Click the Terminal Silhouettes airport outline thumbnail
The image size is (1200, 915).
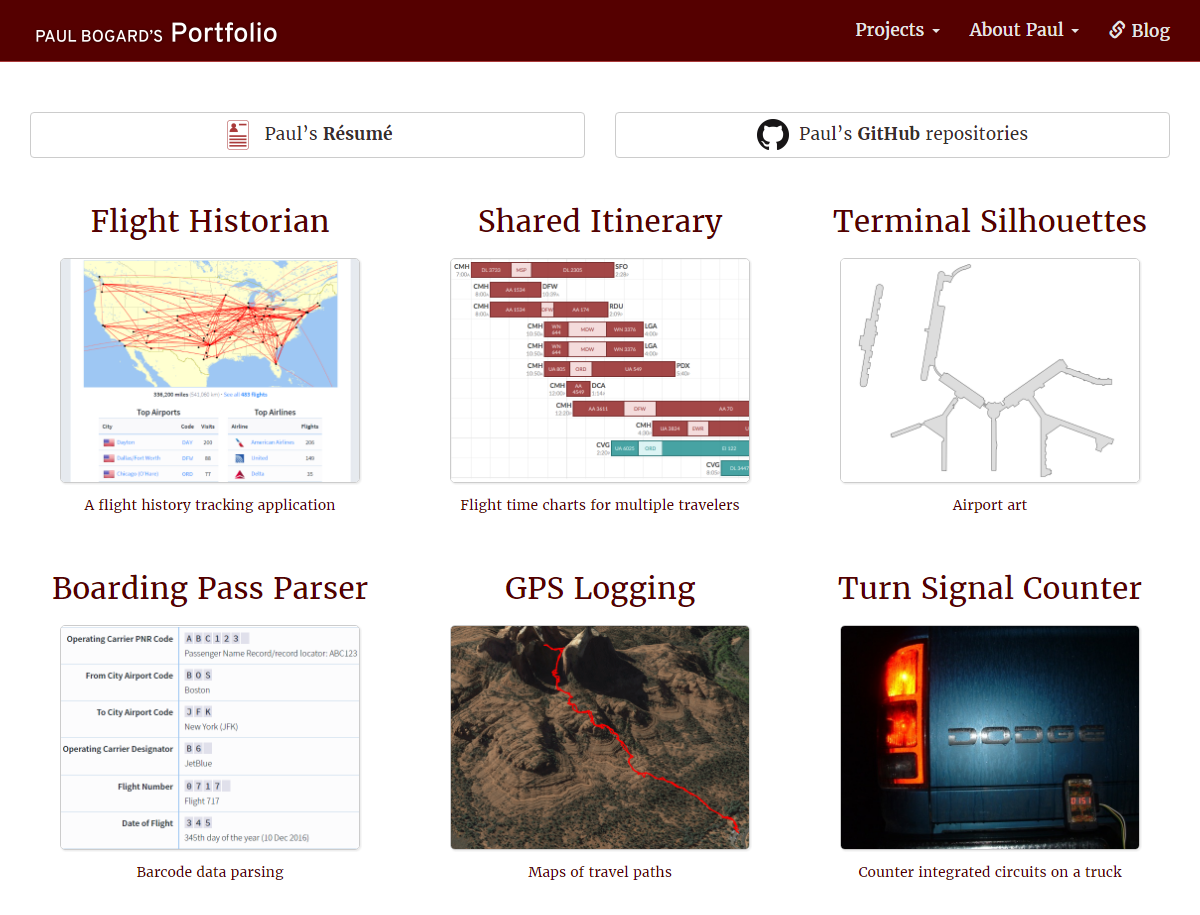(990, 371)
